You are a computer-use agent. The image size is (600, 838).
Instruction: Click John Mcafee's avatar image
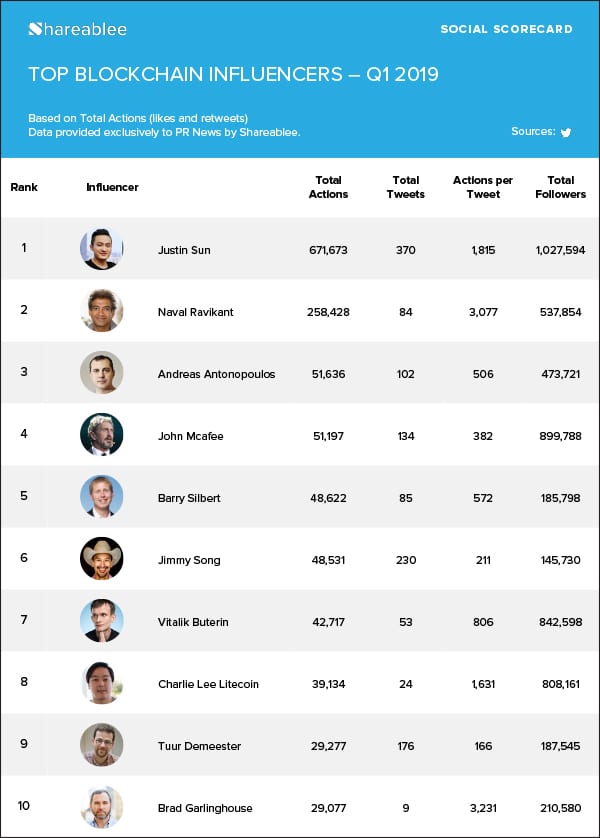[102, 435]
